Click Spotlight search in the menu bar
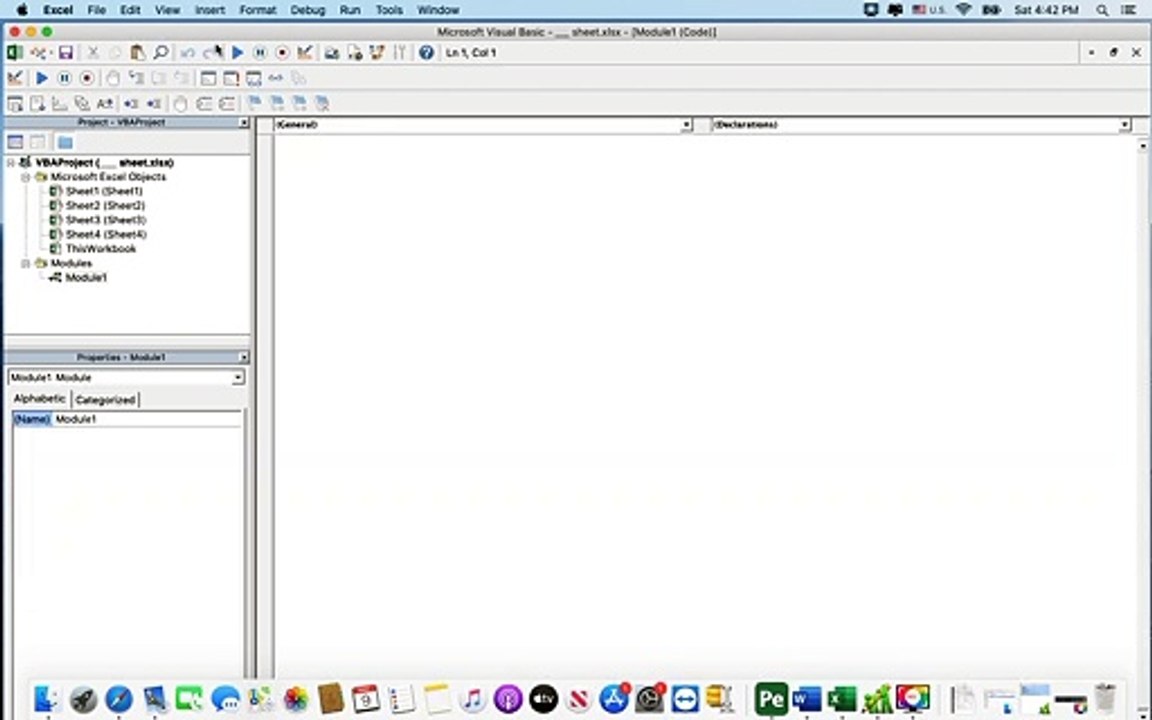The height and width of the screenshot is (720, 1152). coord(1102,10)
